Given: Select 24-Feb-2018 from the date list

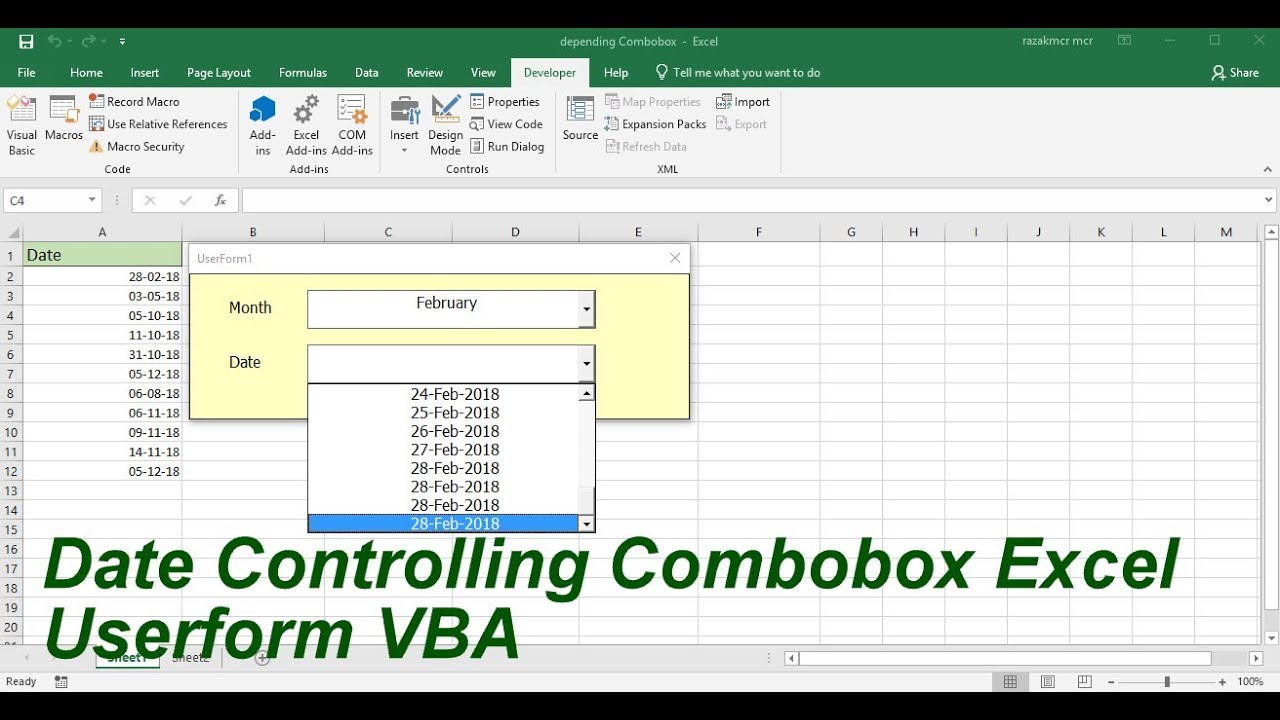Looking at the screenshot, I should click(444, 394).
